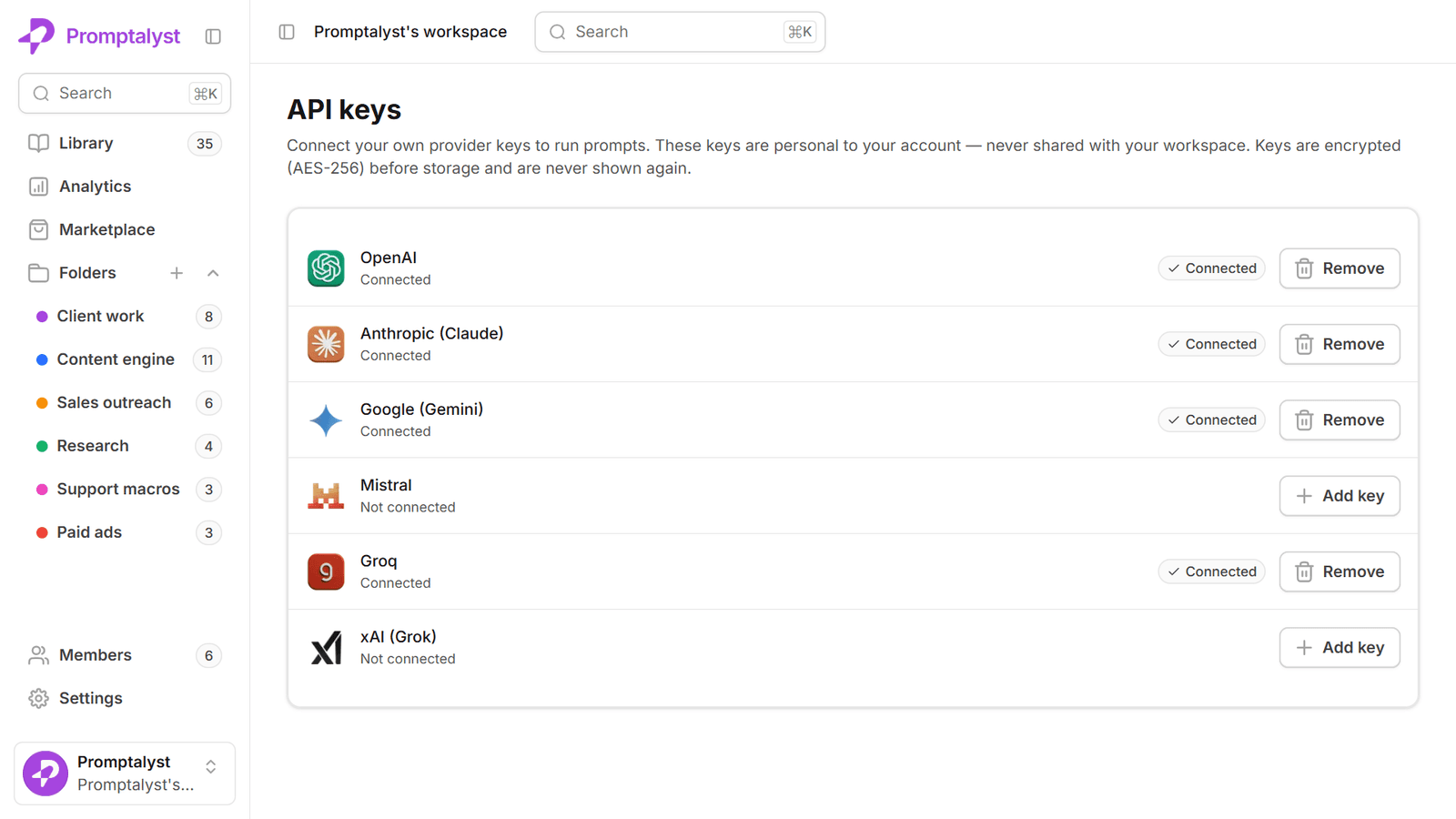Remove the OpenAI API key
This screenshot has height=819, width=1456.
click(x=1340, y=268)
